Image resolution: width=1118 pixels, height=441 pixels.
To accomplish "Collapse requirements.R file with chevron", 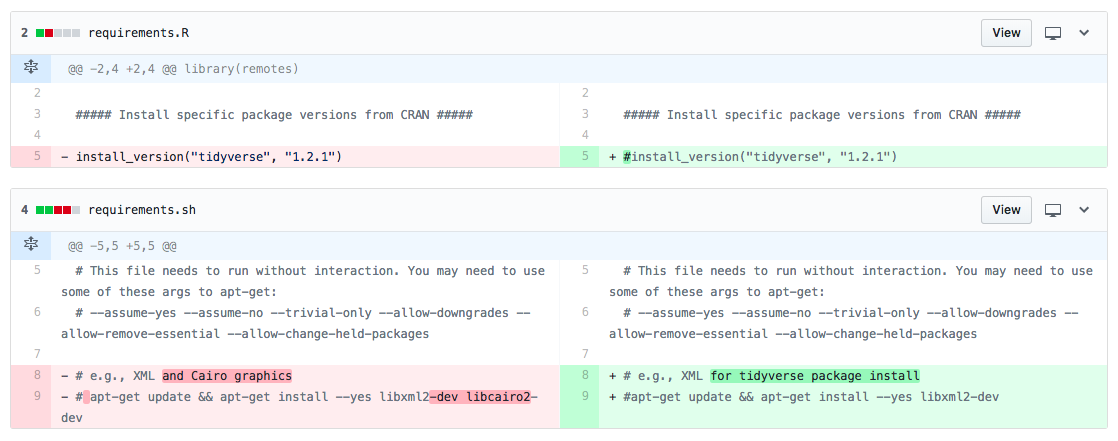I will (x=1084, y=33).
